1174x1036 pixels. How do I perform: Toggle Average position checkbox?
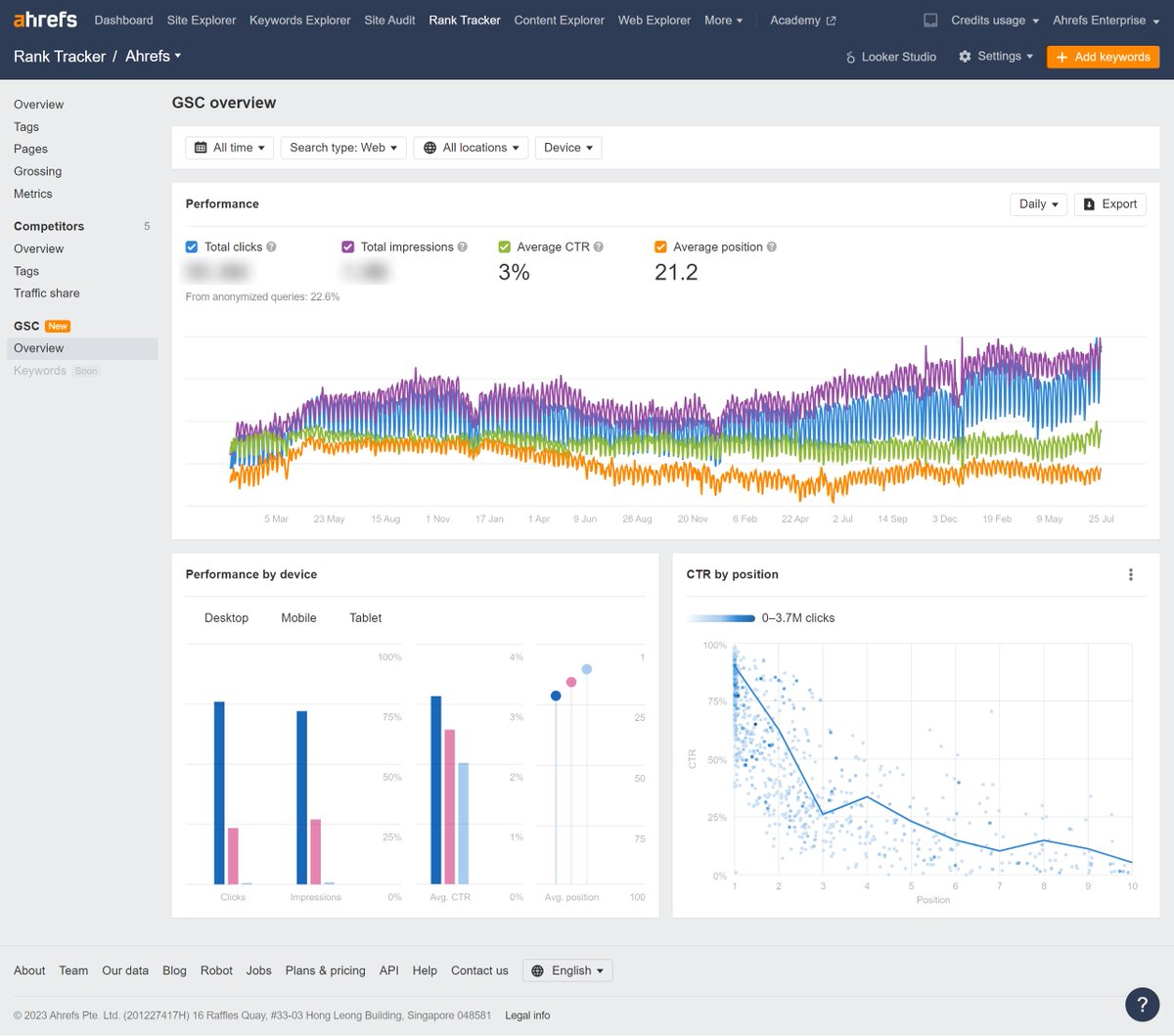point(660,247)
